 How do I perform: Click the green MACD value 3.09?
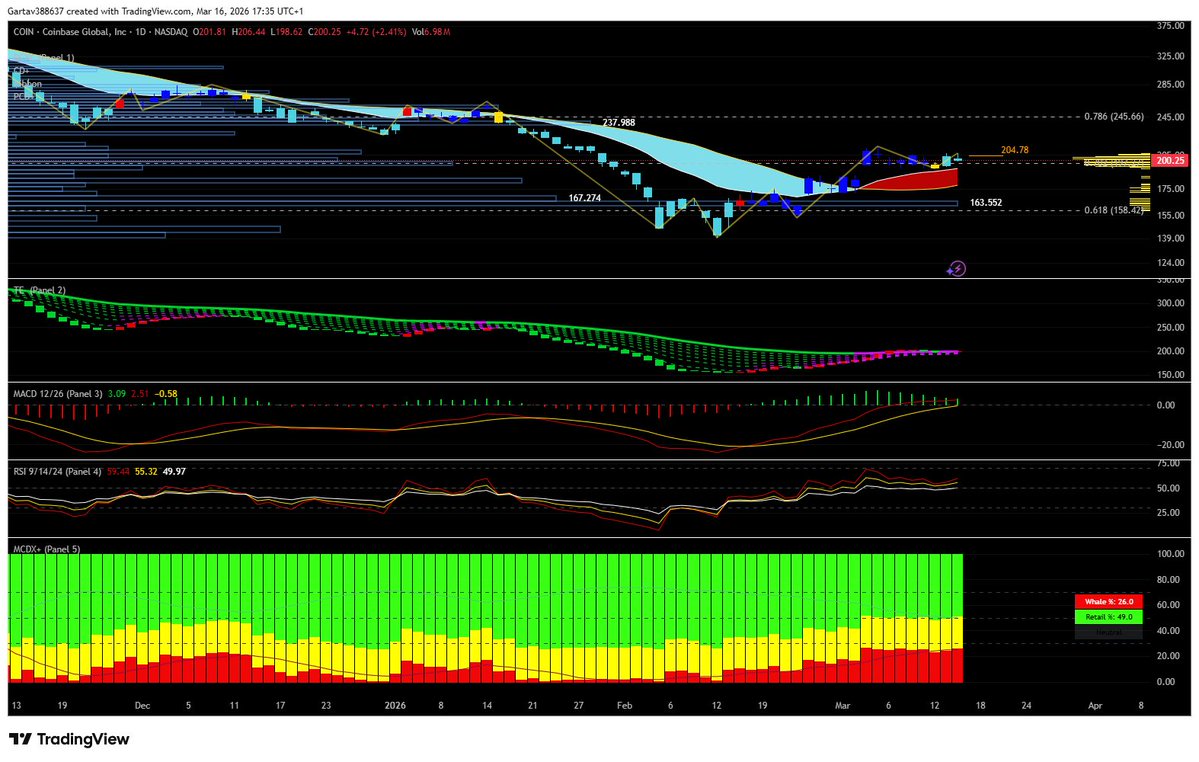point(117,394)
